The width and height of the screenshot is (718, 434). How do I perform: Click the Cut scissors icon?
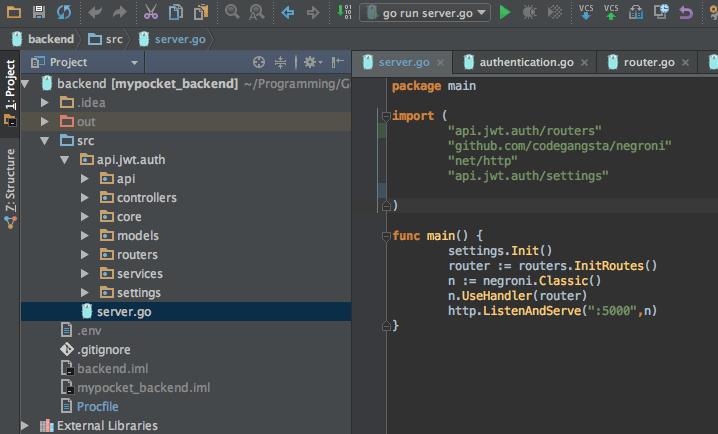150,13
